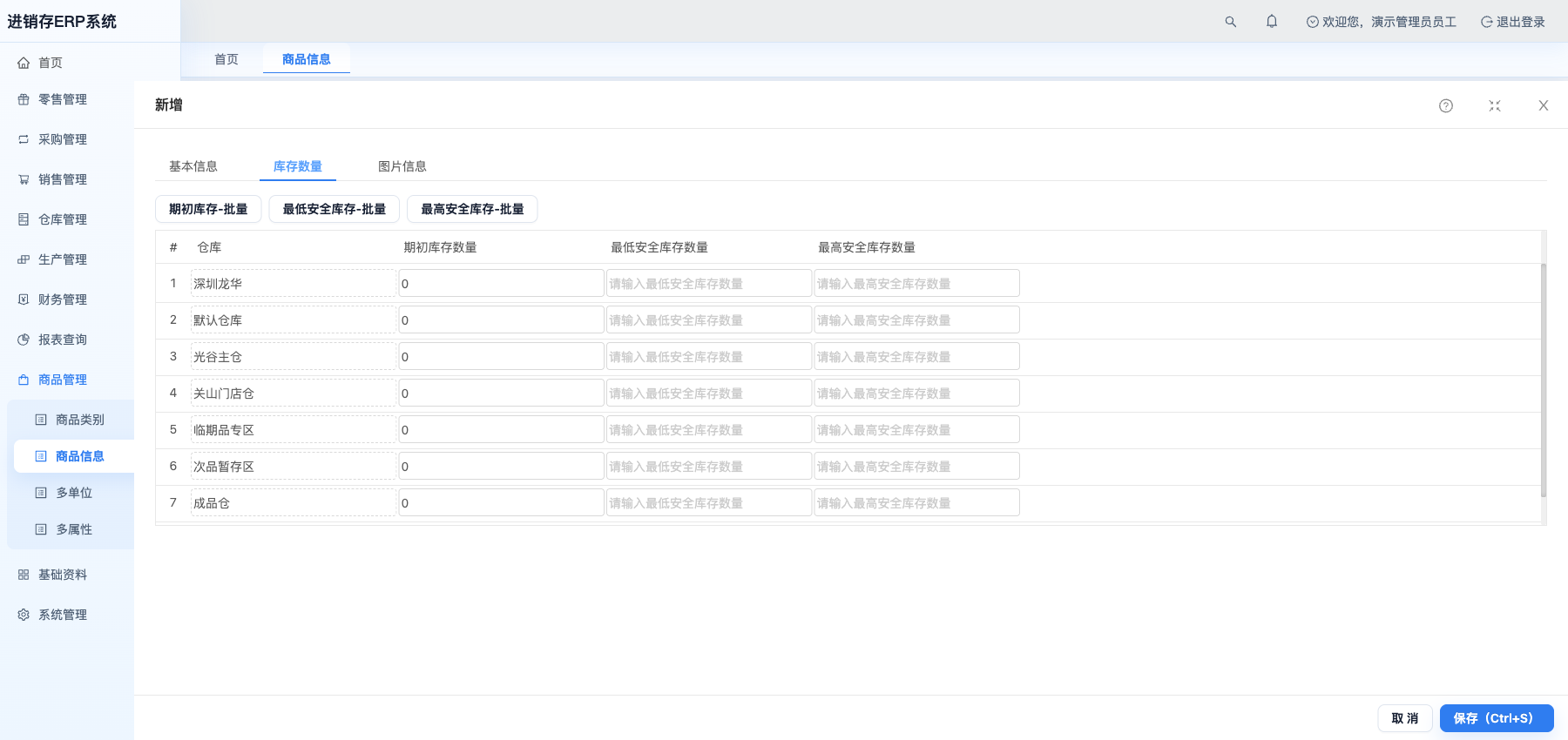Switch to the 图片信息 tab

(402, 166)
